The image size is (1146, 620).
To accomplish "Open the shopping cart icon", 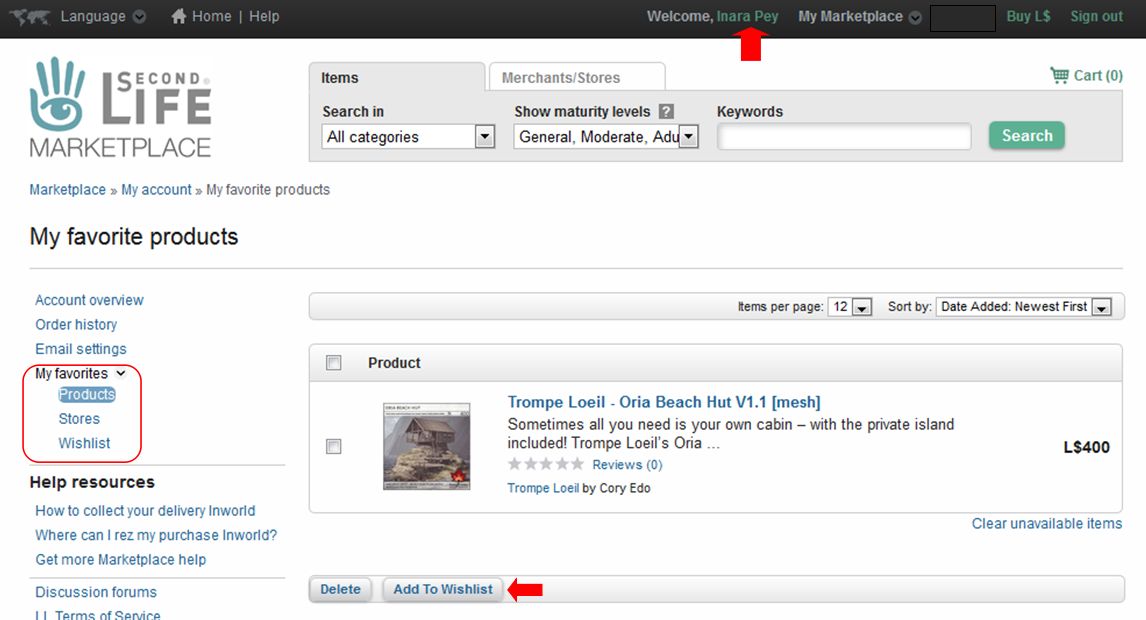I will tap(1059, 75).
